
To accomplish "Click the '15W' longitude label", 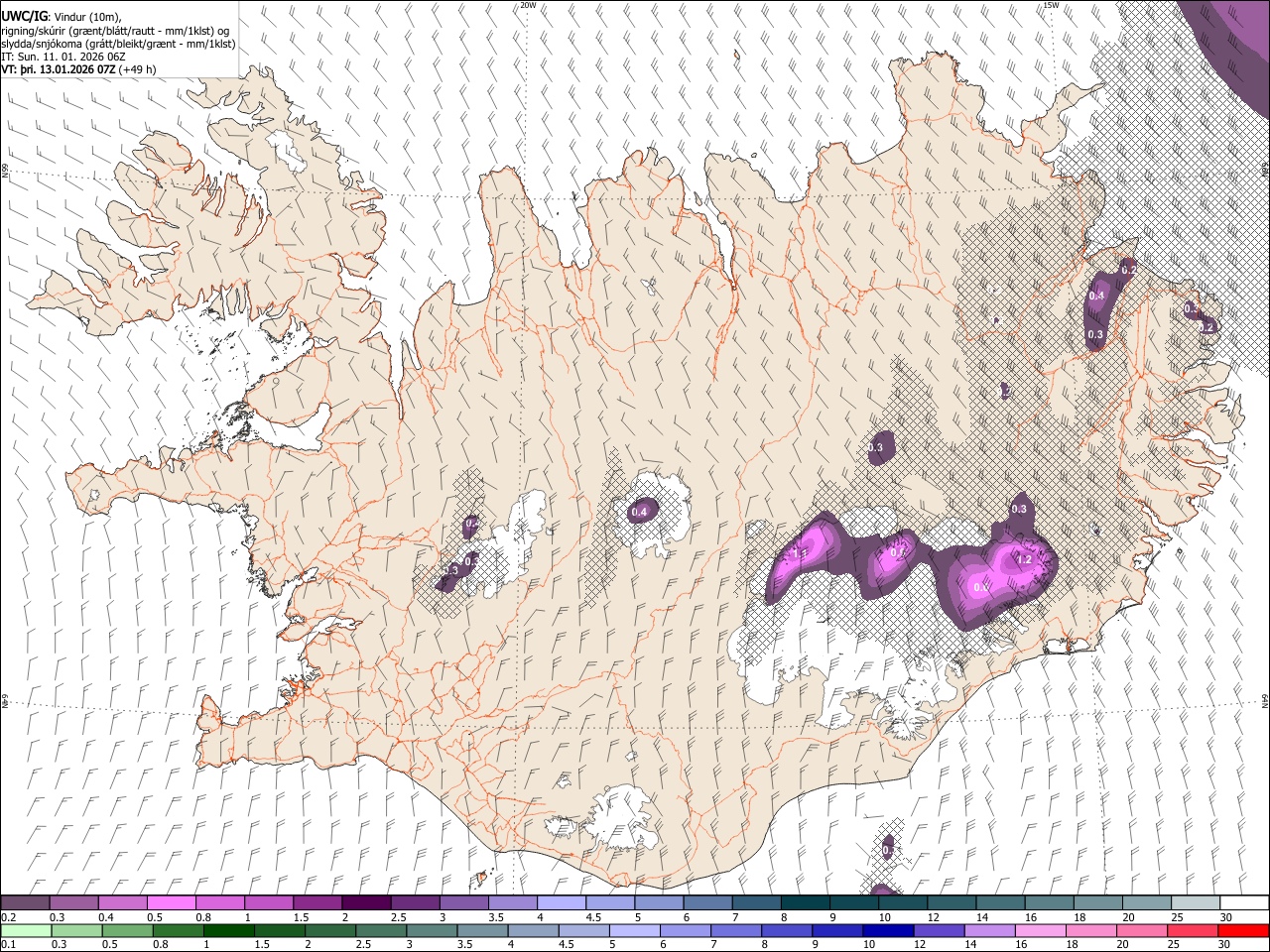I will coord(1051,5).
